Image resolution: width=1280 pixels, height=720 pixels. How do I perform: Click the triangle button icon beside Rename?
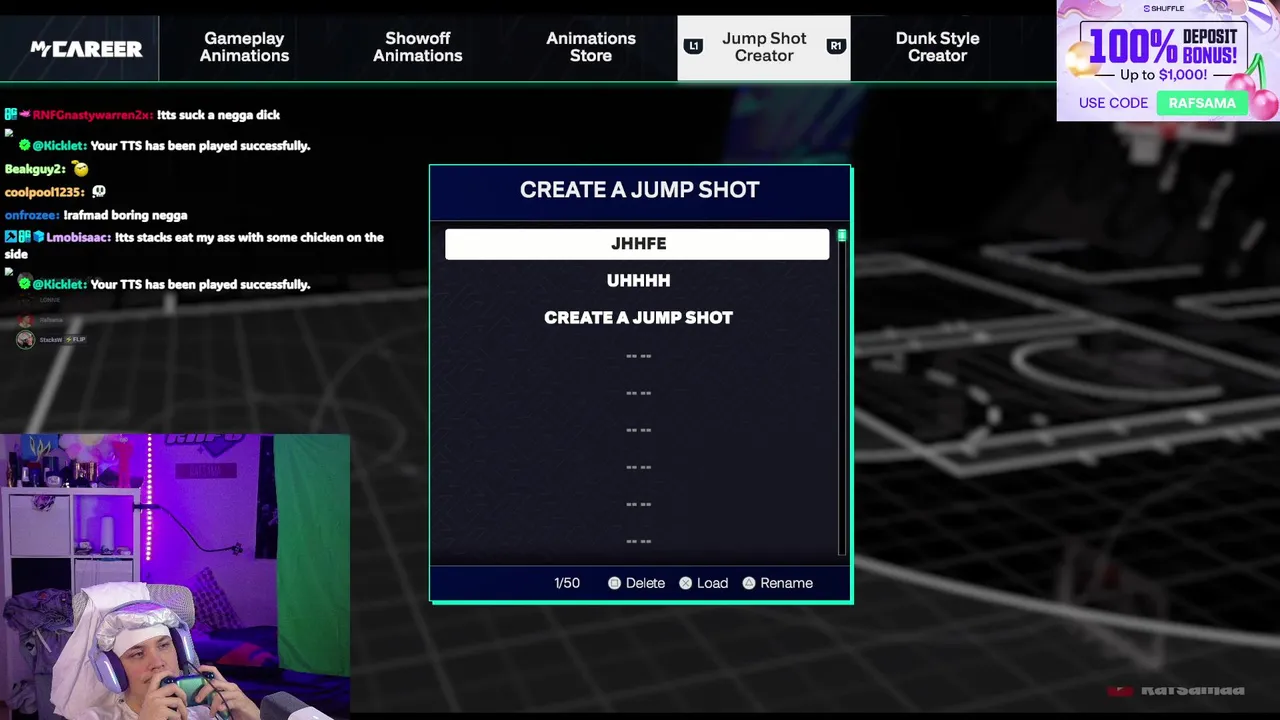tap(749, 583)
